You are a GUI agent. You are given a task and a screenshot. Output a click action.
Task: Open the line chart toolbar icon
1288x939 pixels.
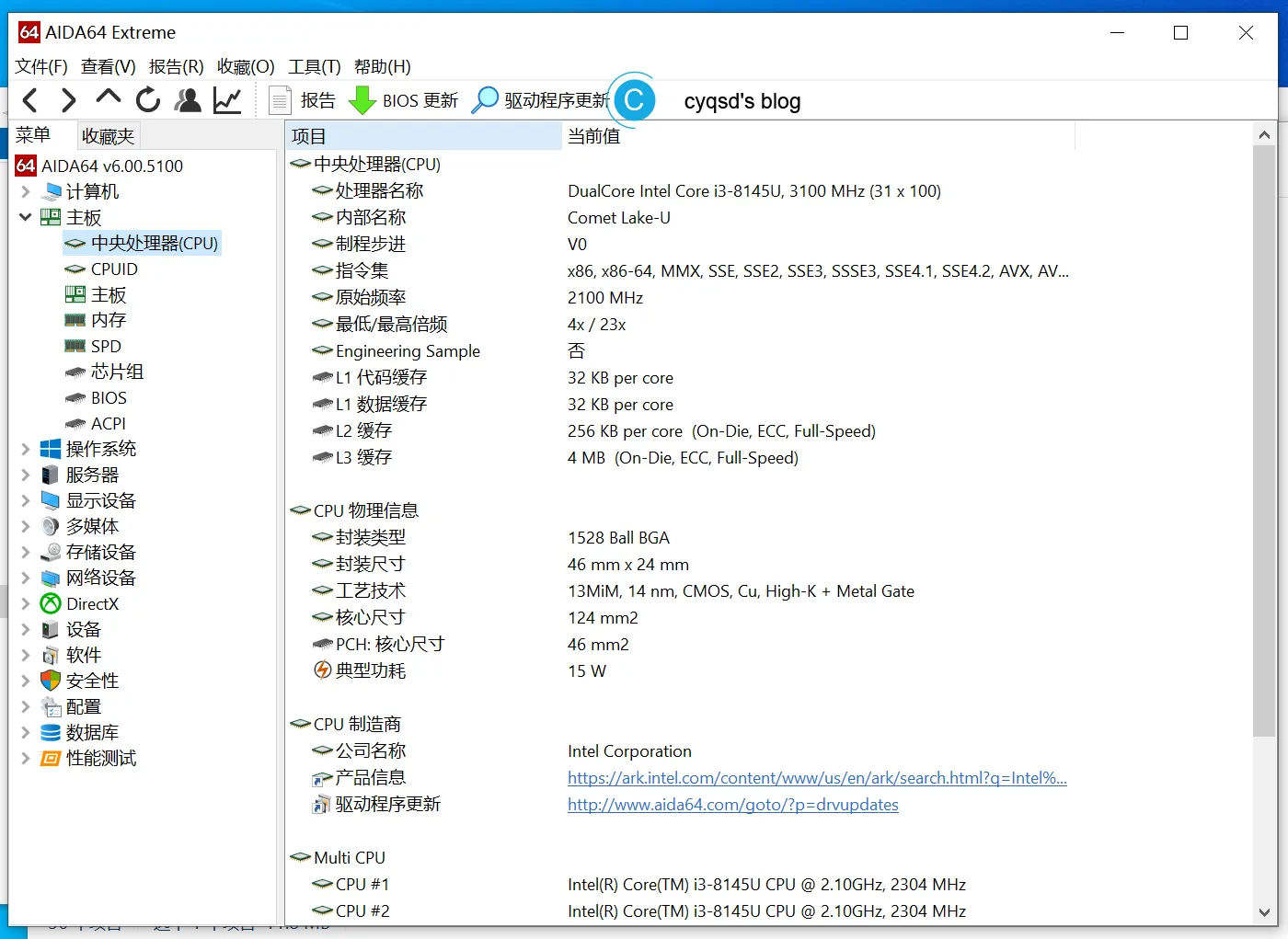click(x=227, y=100)
